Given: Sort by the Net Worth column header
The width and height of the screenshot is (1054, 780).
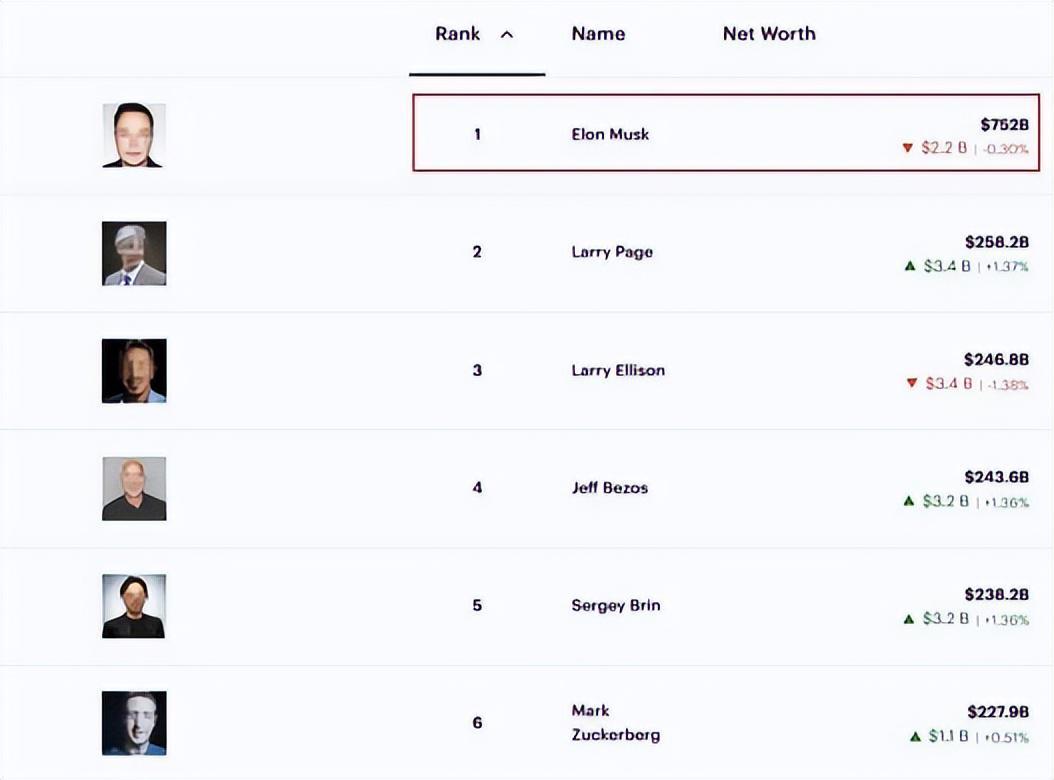Looking at the screenshot, I should (769, 34).
